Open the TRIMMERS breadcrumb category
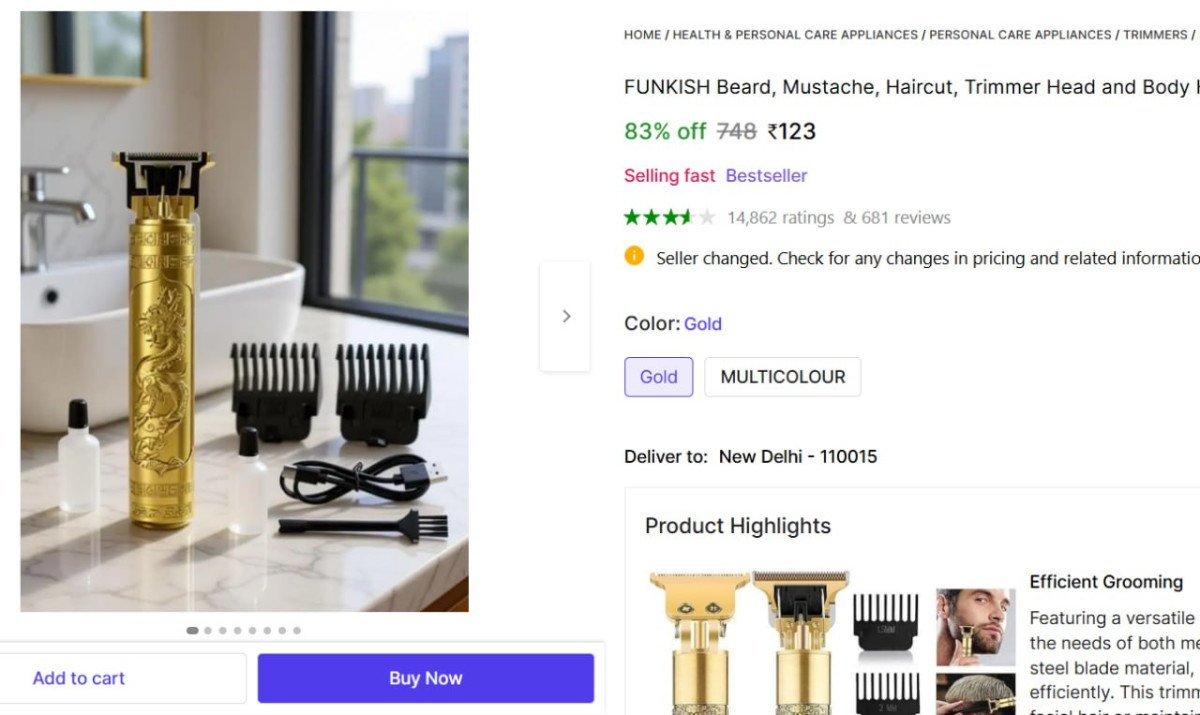1200x715 pixels. tap(1154, 34)
